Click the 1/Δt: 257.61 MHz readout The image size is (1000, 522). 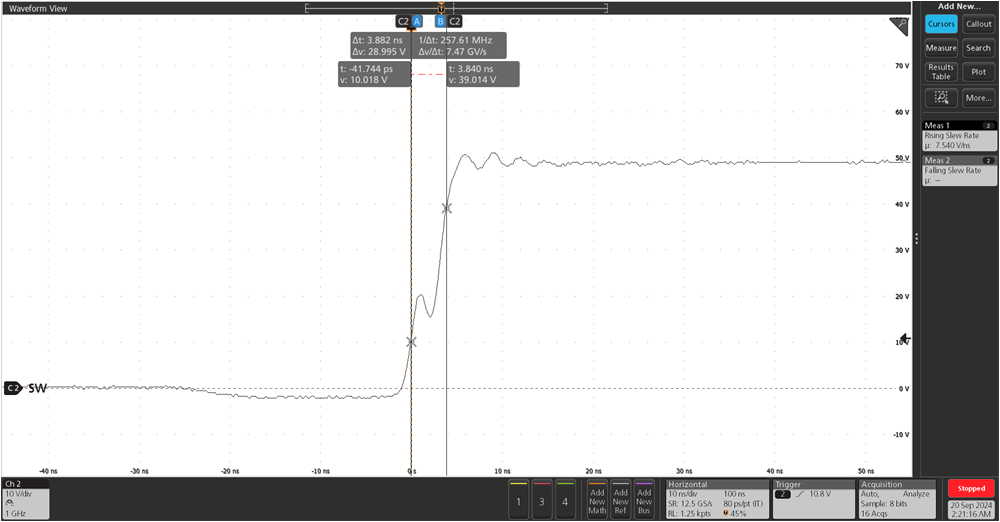[x=455, y=40]
